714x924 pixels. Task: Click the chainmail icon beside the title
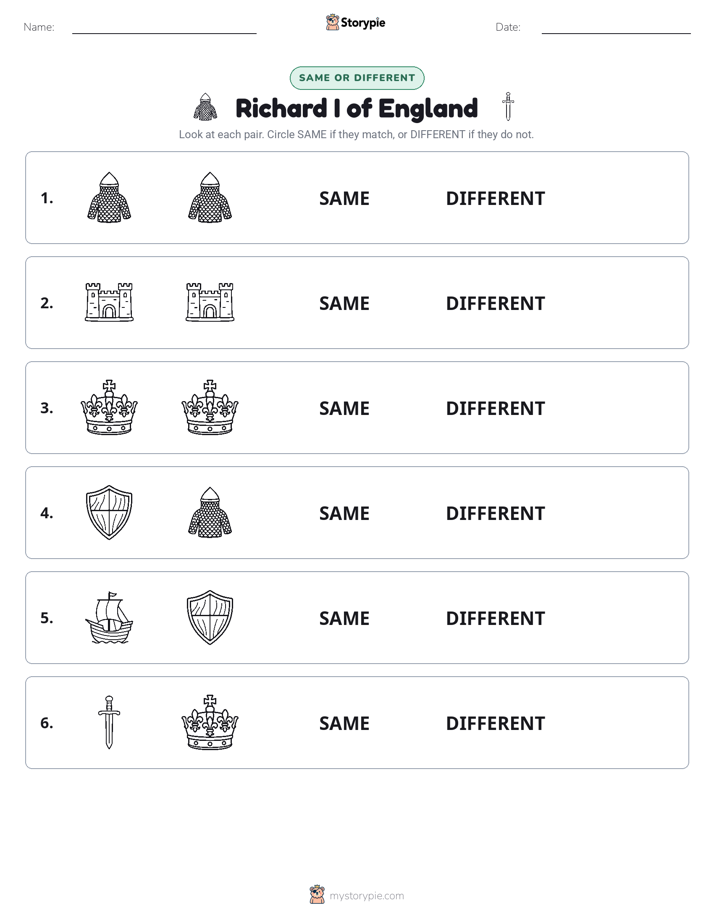(205, 107)
